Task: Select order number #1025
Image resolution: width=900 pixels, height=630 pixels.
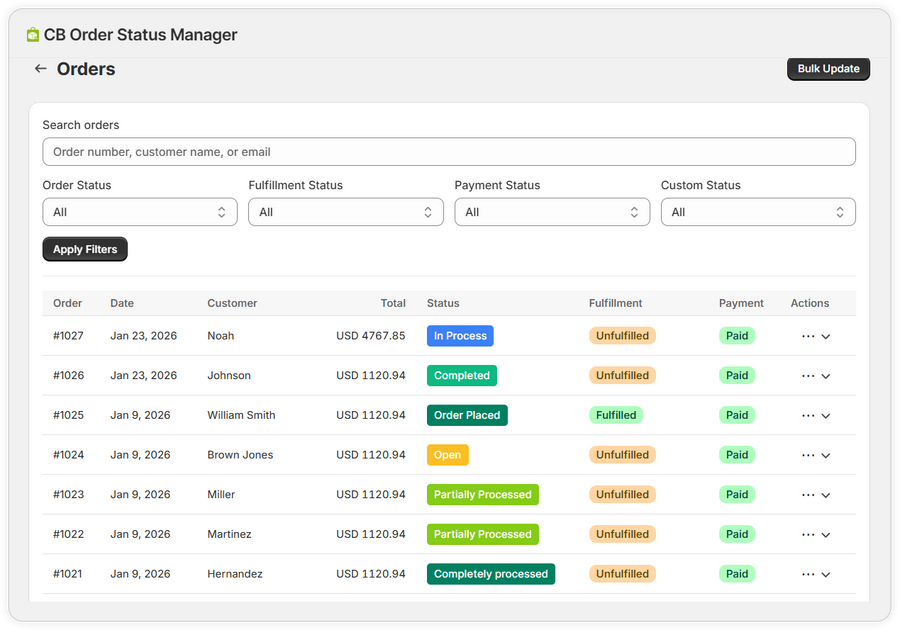Action: (x=68, y=415)
